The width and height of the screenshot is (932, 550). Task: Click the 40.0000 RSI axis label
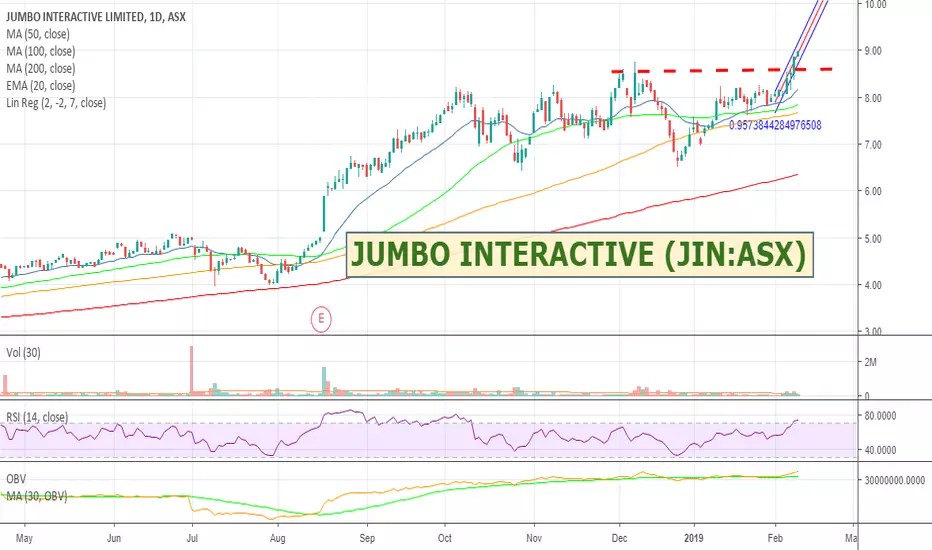coord(880,450)
